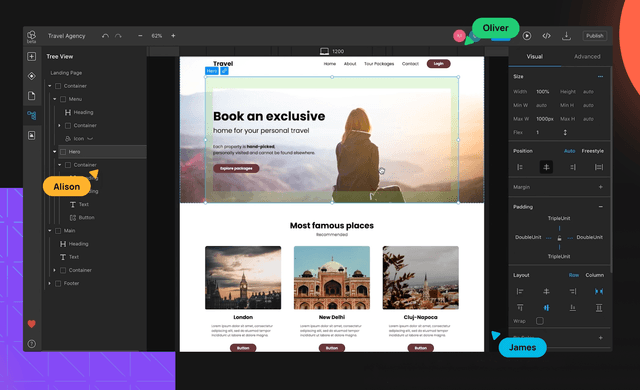Viewport: 640px width, 390px height.
Task: Expand the Container node above Footer
Action: [55, 270]
